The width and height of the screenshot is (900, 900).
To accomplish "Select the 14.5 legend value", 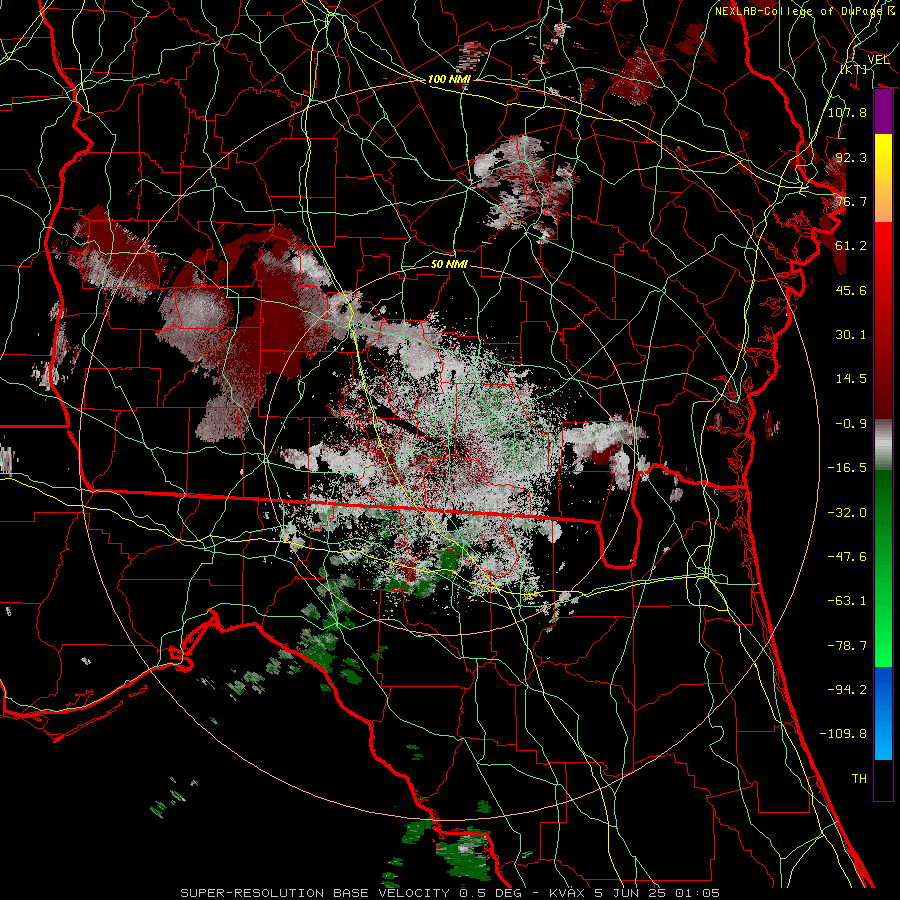I will tap(851, 379).
